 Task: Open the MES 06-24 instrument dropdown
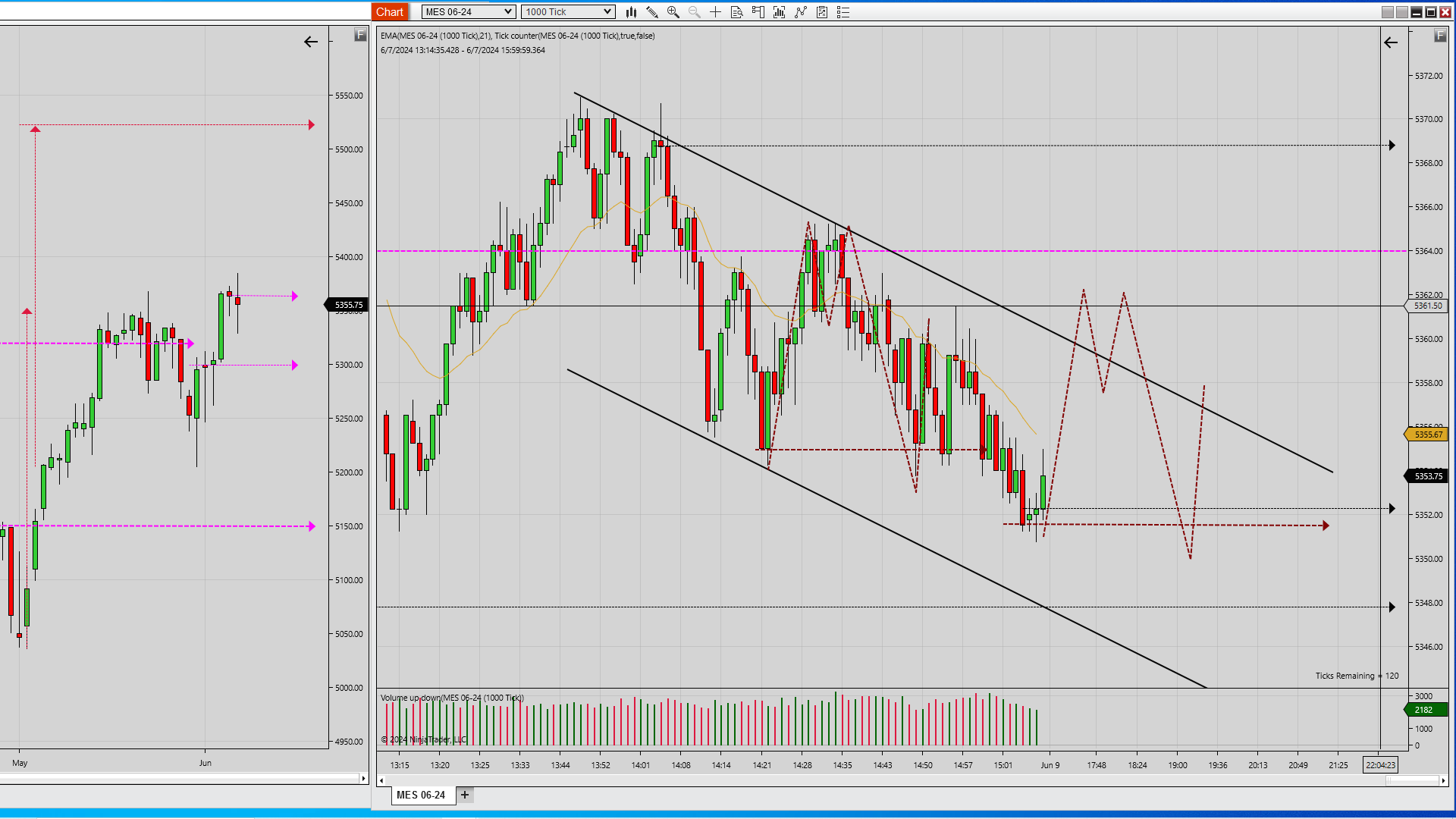(469, 12)
